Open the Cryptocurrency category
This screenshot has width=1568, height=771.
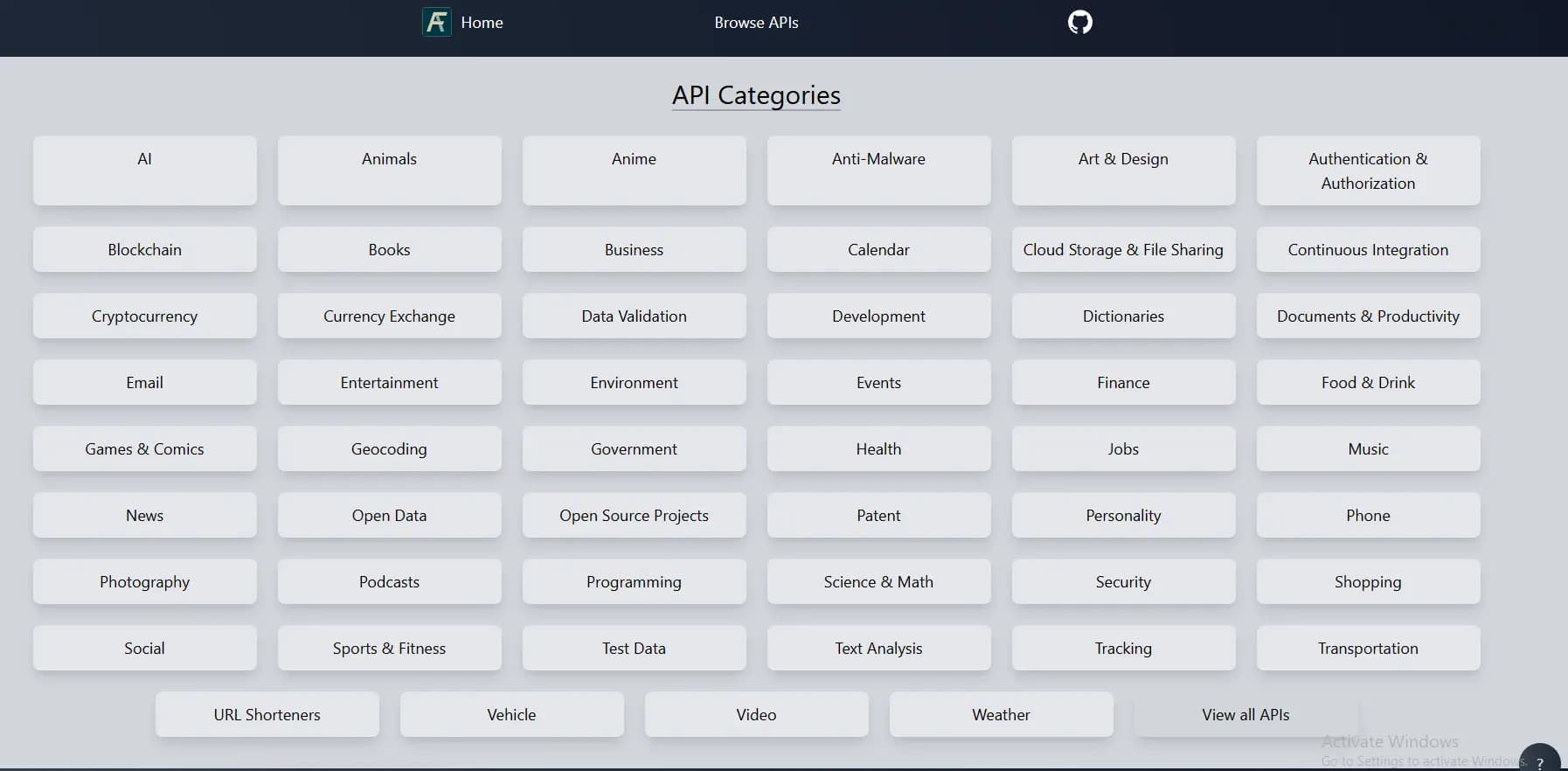pyautogui.click(x=145, y=316)
